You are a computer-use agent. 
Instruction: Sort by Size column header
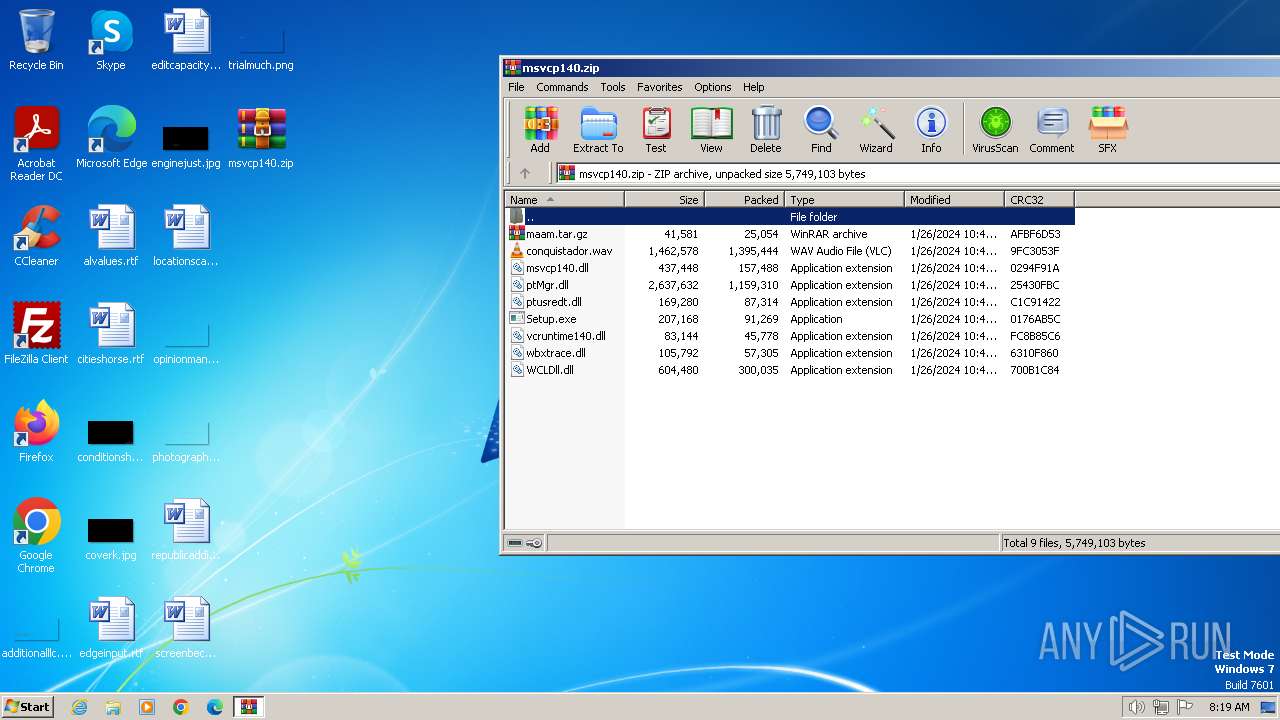pos(665,200)
